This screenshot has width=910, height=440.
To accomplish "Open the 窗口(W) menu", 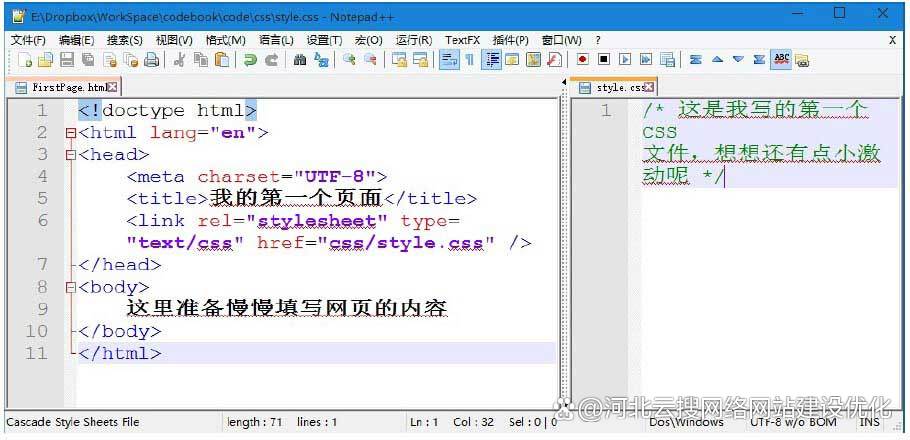I will tap(561, 40).
